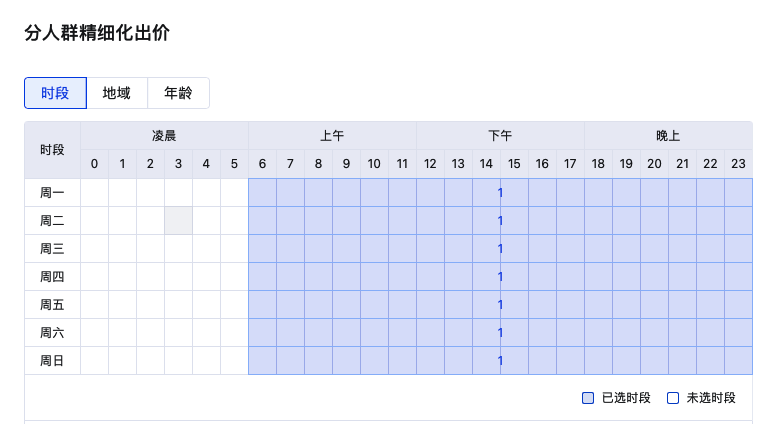Toggle the 周一 hour 0 cell
The height and width of the screenshot is (424, 765).
(x=95, y=193)
